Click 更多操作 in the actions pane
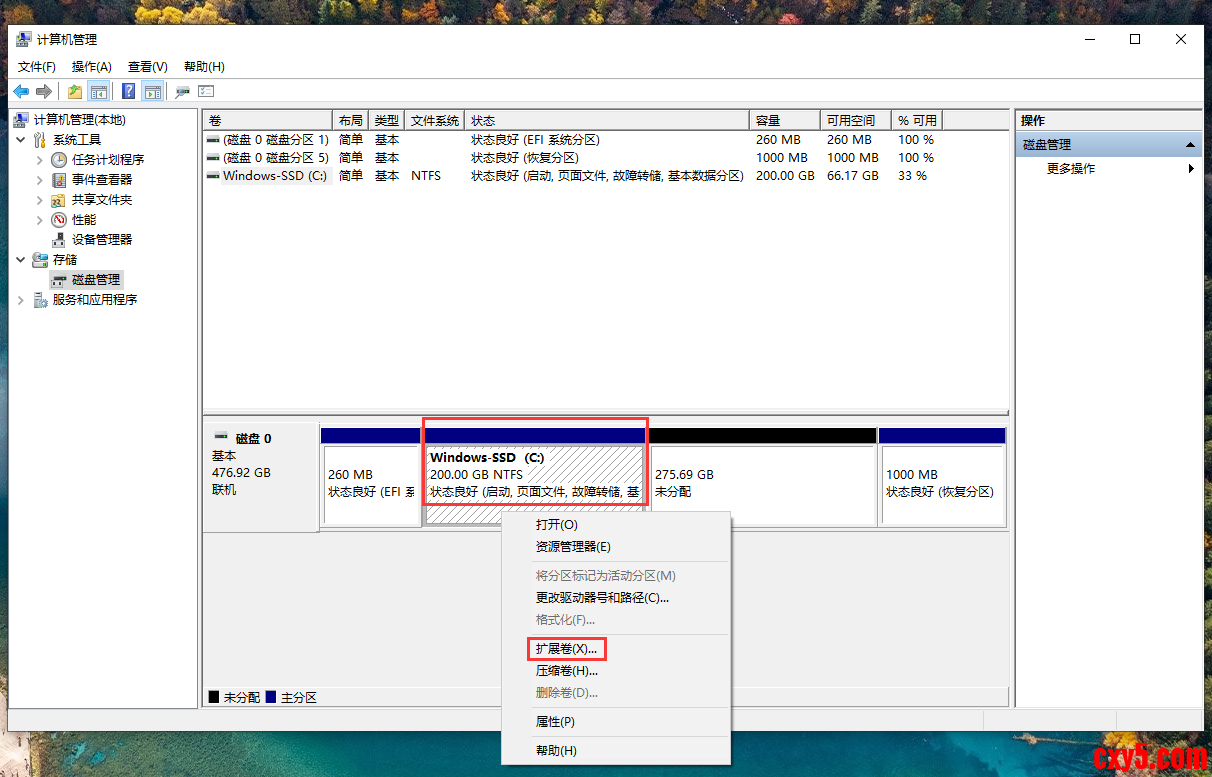Viewport: 1212px width, 777px height. (1070, 169)
